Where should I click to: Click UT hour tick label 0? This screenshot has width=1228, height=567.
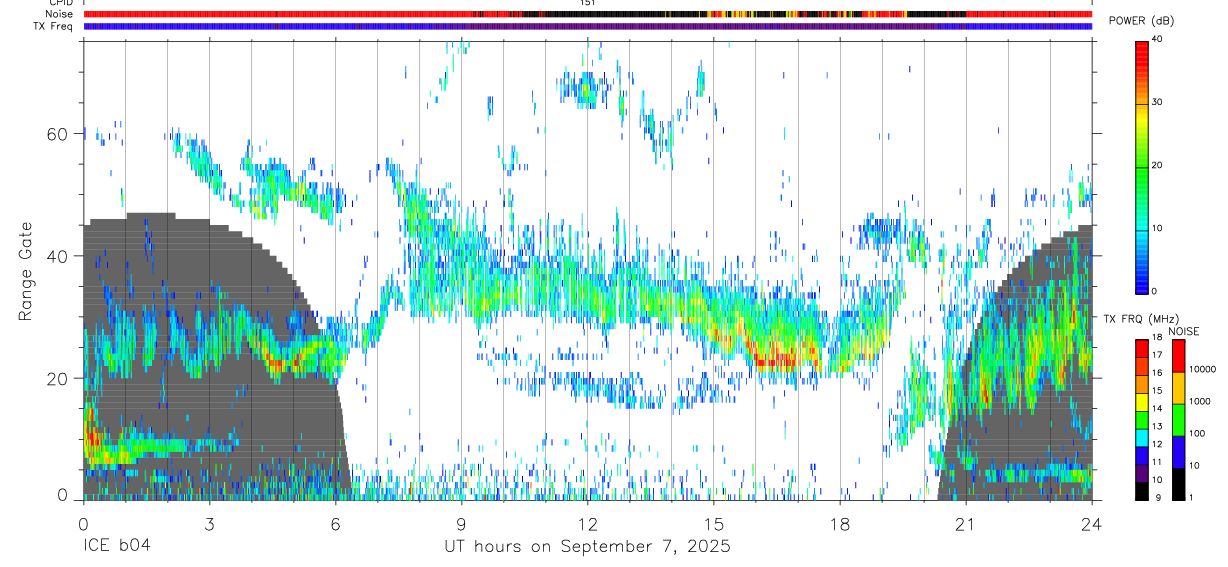point(84,523)
